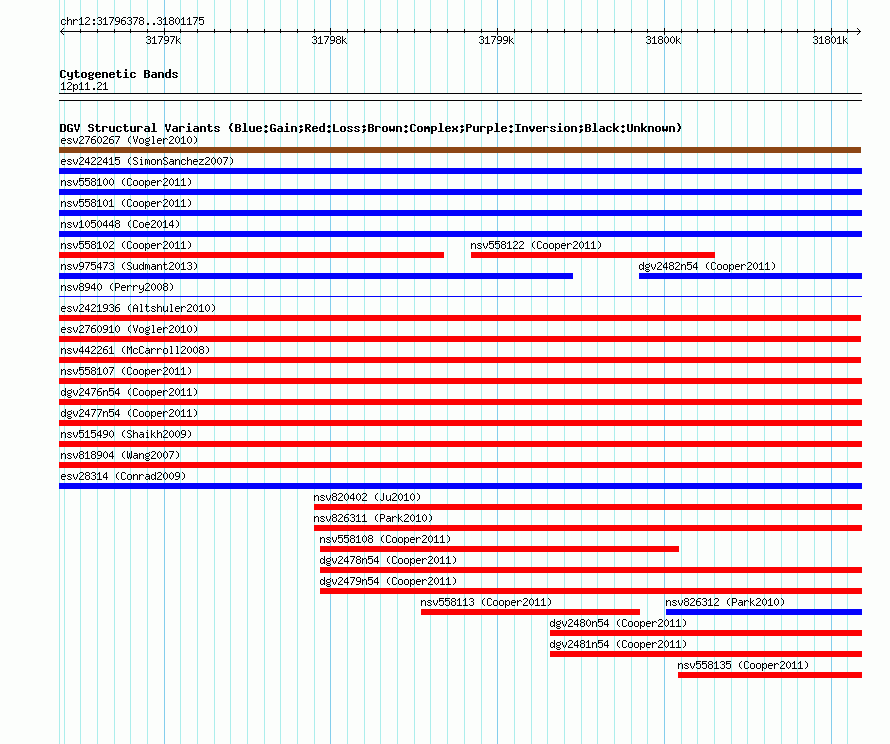This screenshot has height=744, width=890.
Task: Open esv2422415 (SimonSanchez2007) variant label
Action: click(x=147, y=161)
